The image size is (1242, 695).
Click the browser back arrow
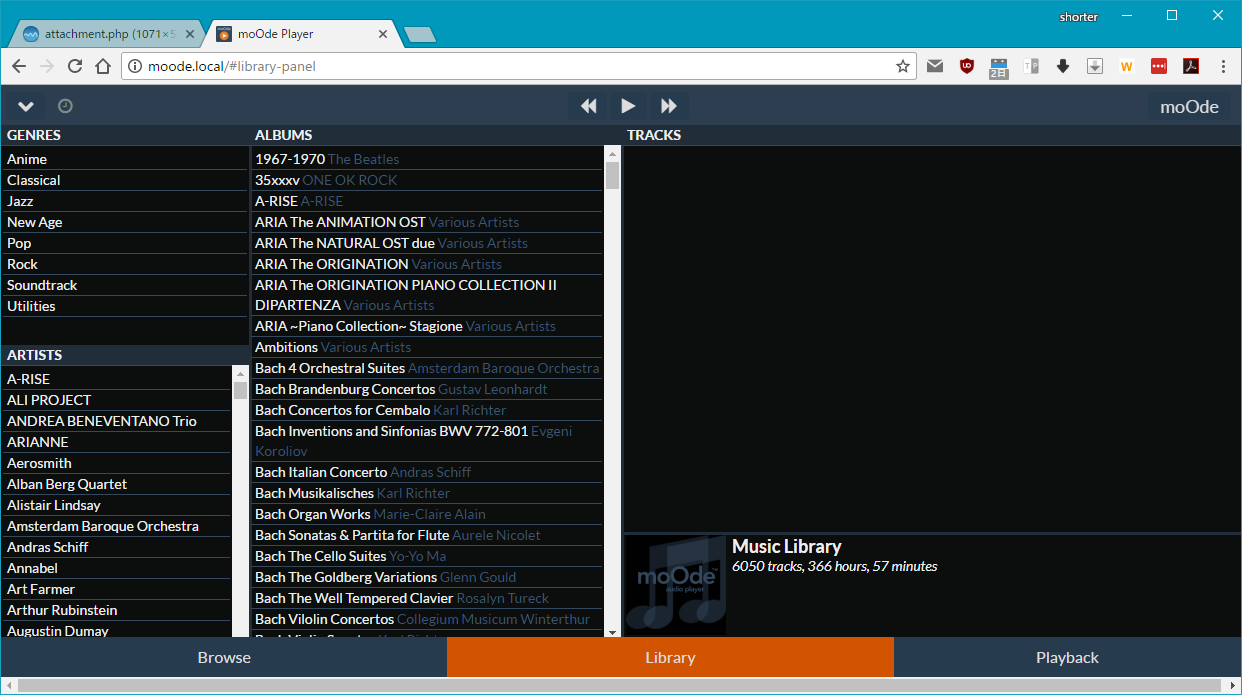pyautogui.click(x=19, y=66)
